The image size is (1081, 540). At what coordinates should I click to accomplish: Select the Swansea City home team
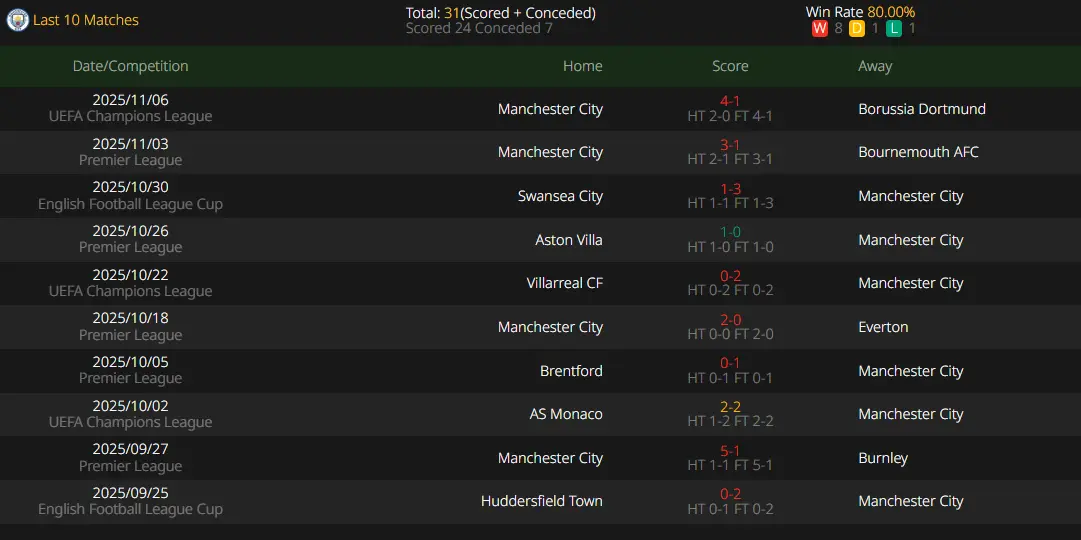(560, 196)
